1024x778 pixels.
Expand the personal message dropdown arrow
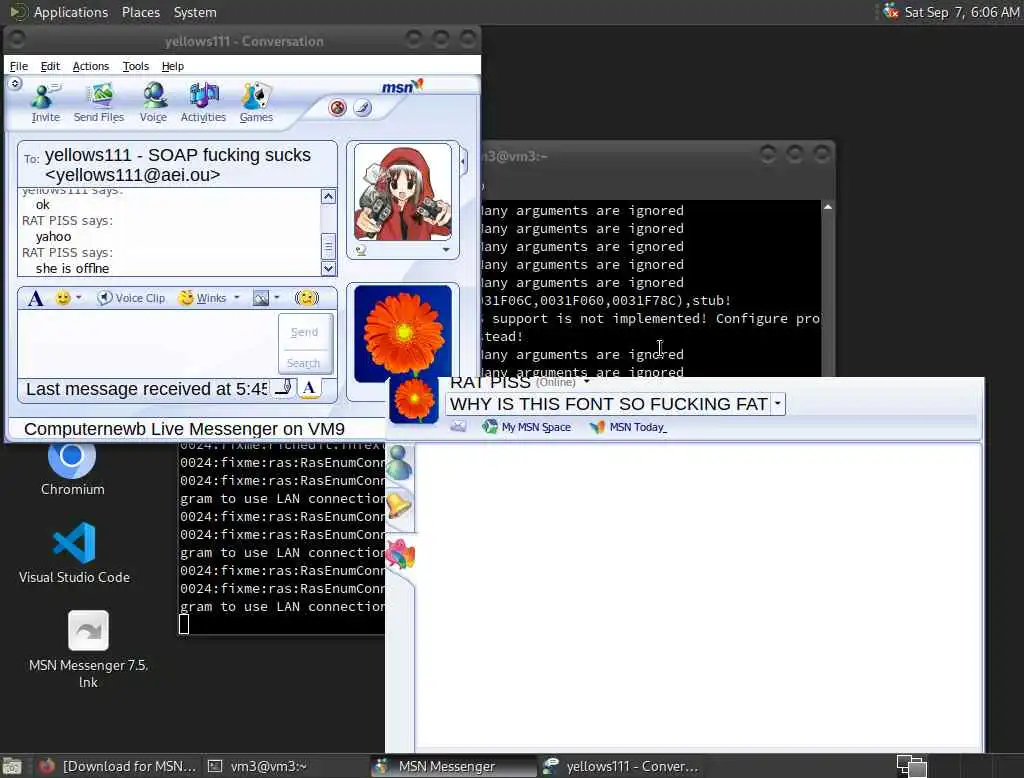pyautogui.click(x=777, y=404)
